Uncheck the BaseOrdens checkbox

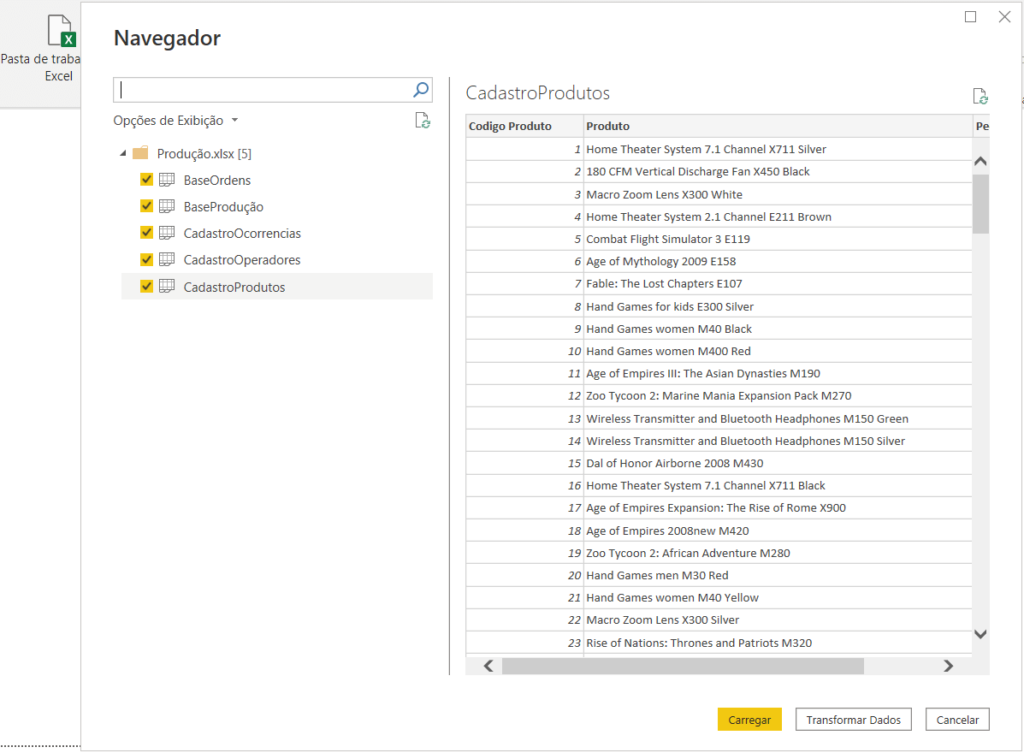[x=146, y=180]
